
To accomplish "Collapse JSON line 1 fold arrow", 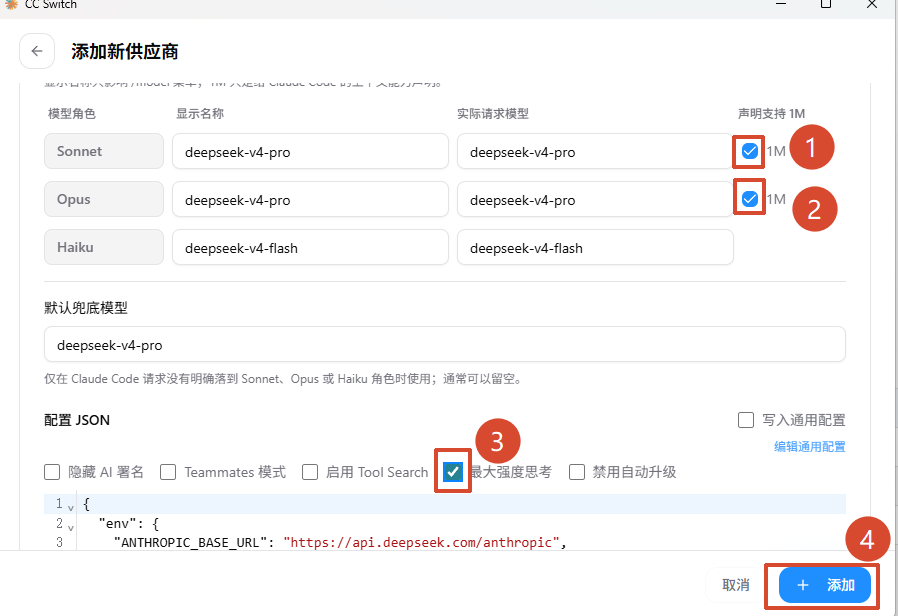I will point(71,507).
